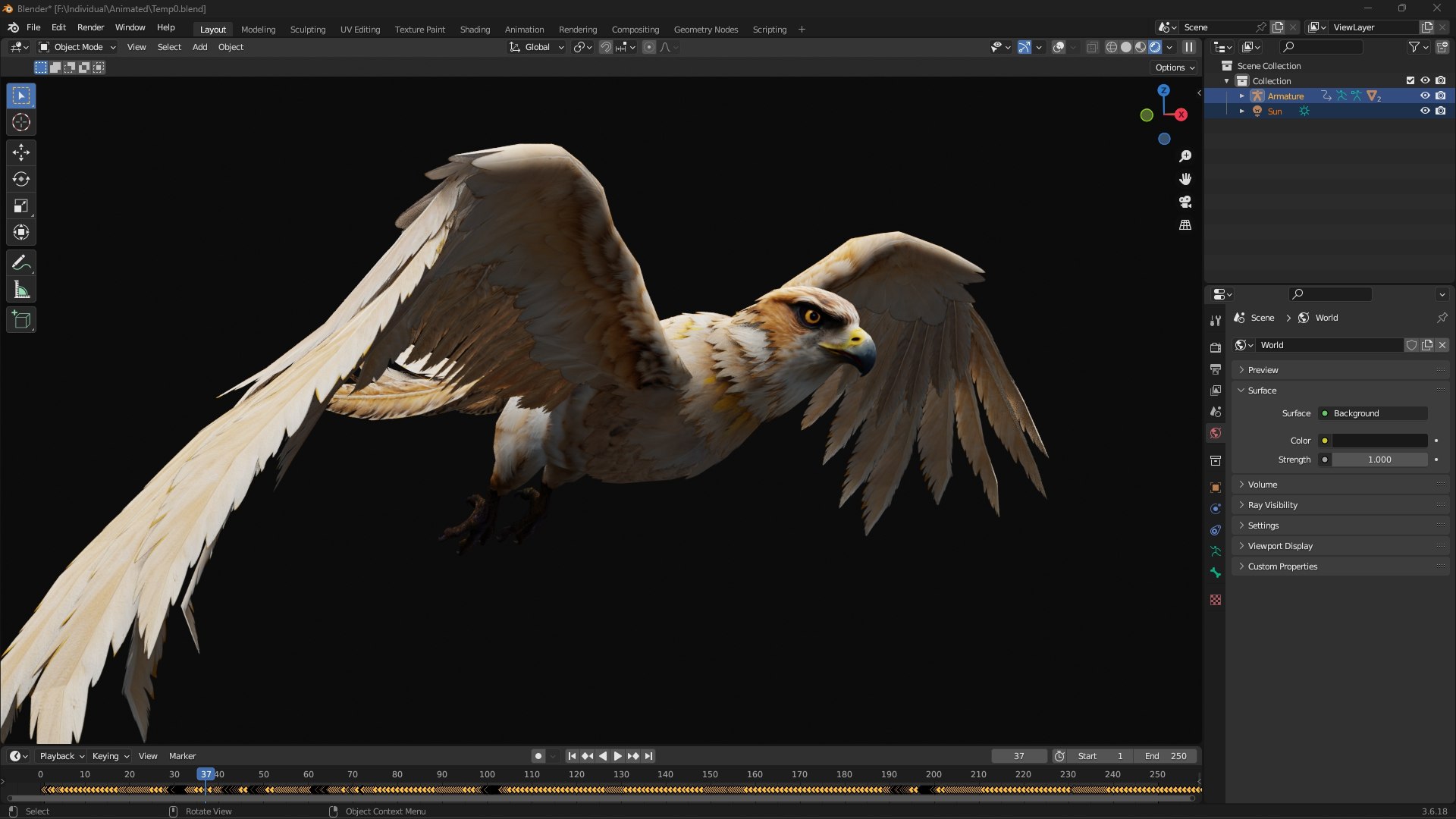Activate the 3D Cursor tool
The width and height of the screenshot is (1456, 819).
(21, 122)
